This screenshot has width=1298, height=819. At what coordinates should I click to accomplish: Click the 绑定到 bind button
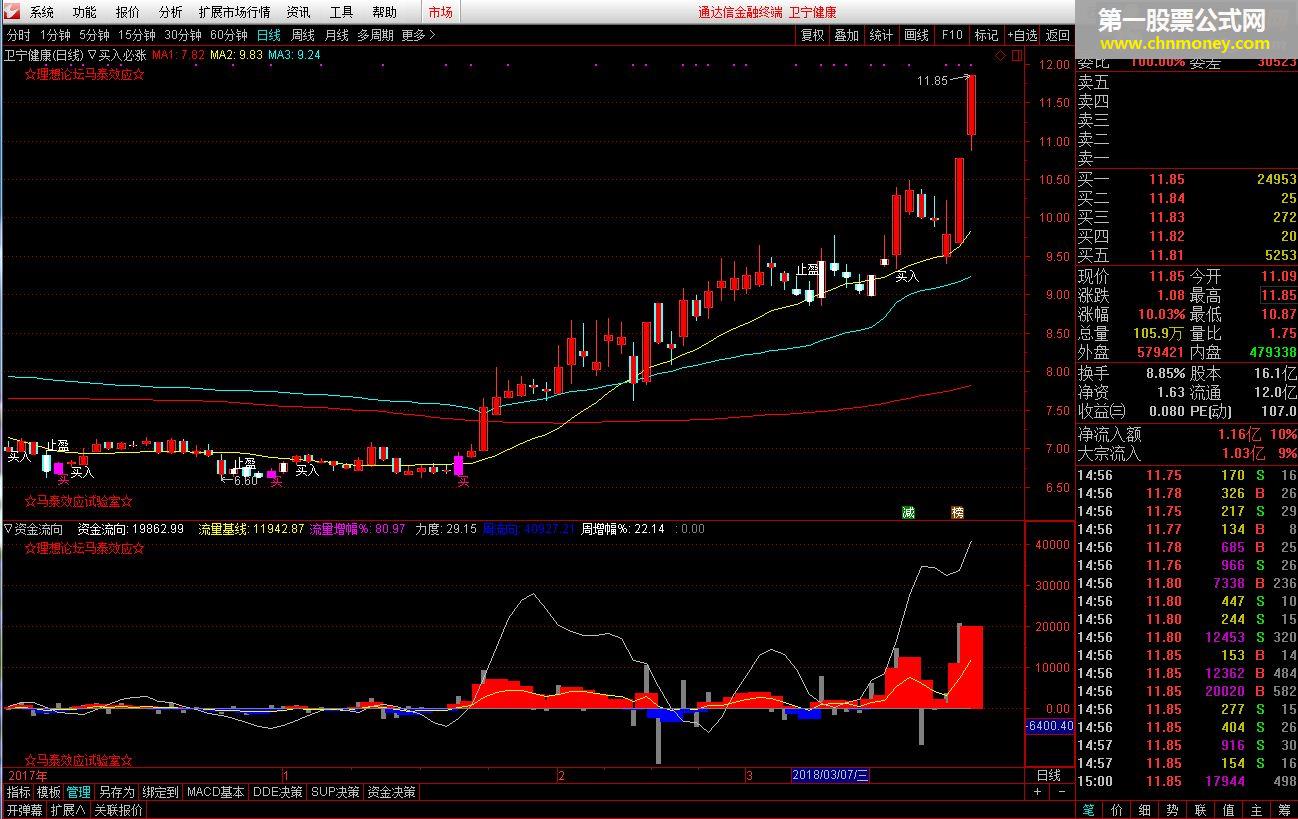tap(160, 792)
